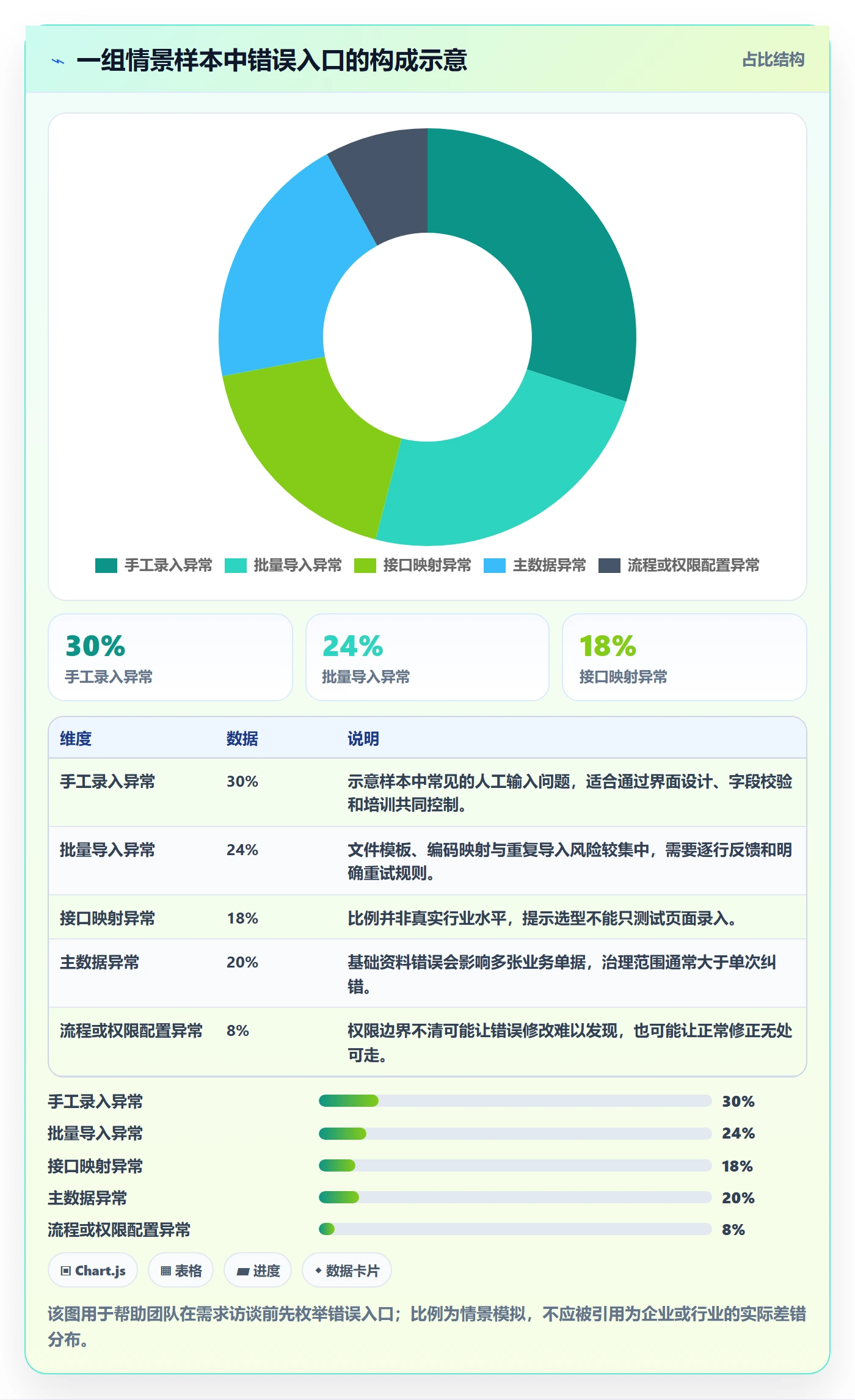
Task: Select 接口映射异常 cell in table
Action: pos(107,918)
